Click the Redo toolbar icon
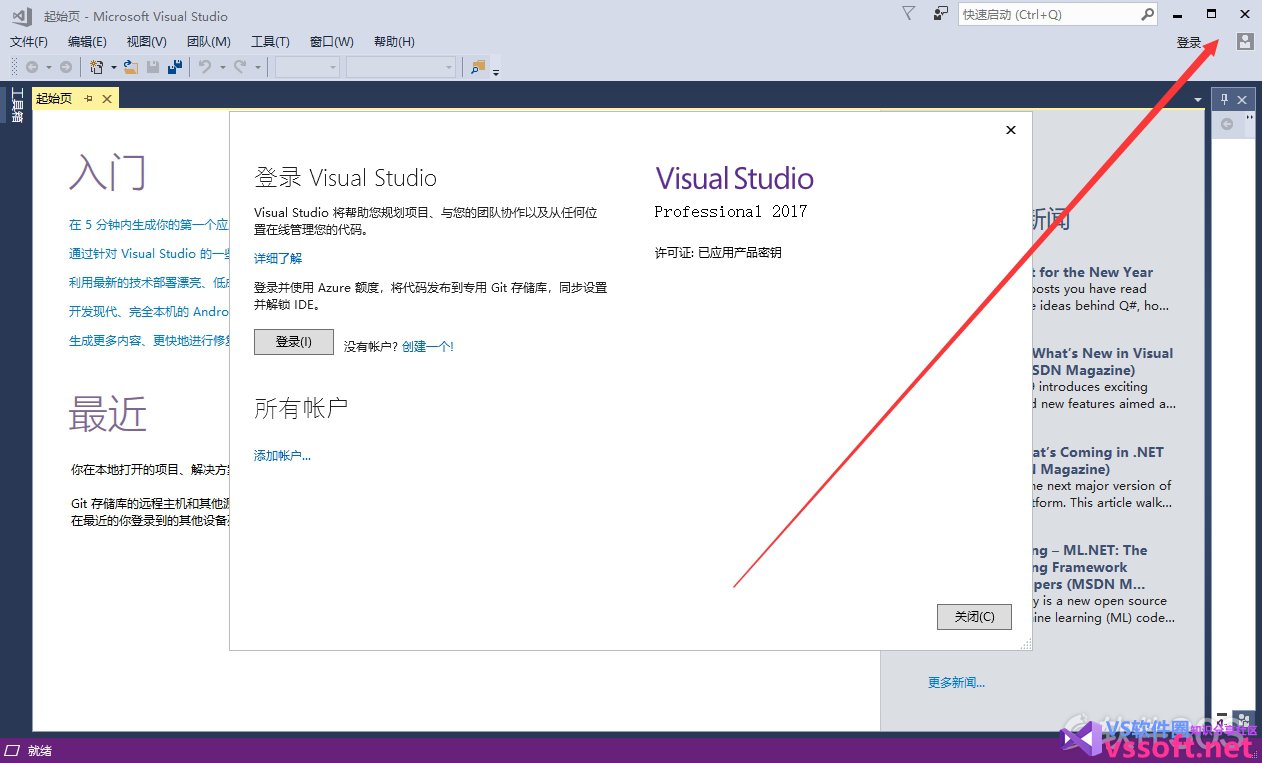 click(240, 67)
